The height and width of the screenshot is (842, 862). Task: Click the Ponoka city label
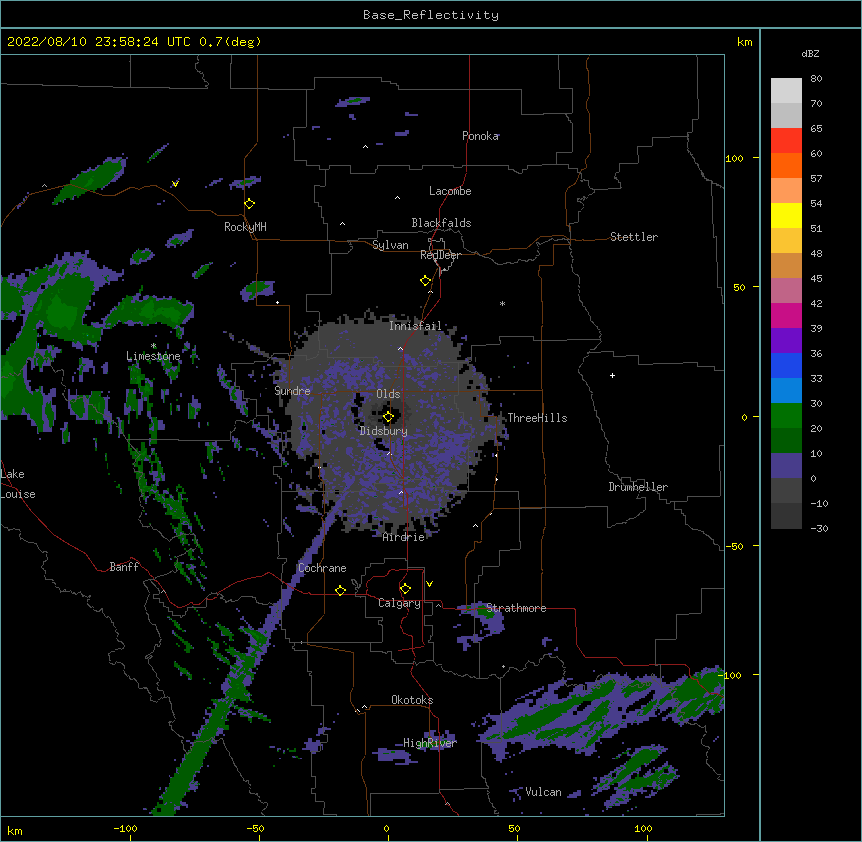click(x=480, y=136)
